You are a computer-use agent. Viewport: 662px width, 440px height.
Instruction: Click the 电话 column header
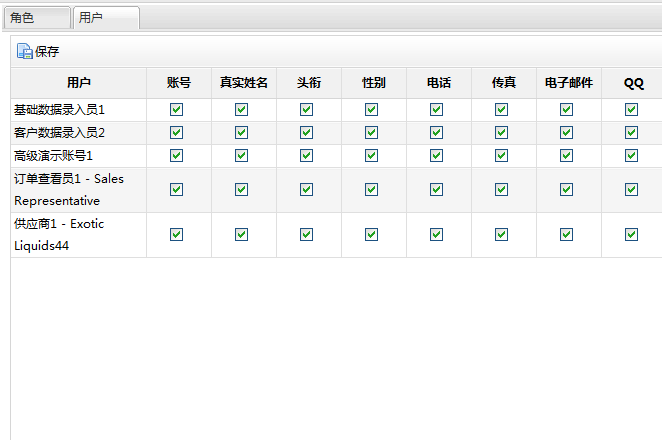point(439,83)
